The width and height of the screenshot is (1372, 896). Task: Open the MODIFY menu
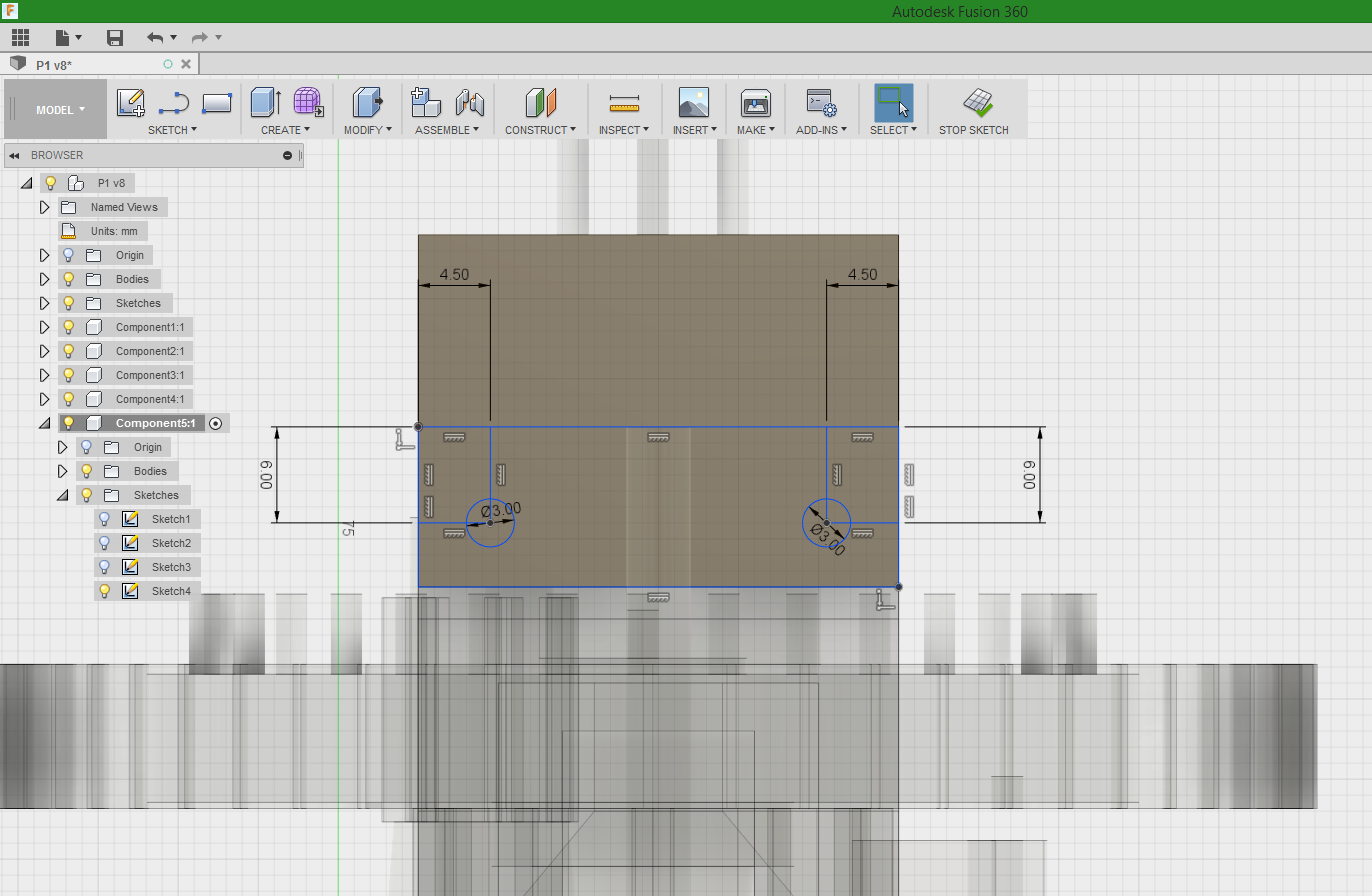[367, 130]
